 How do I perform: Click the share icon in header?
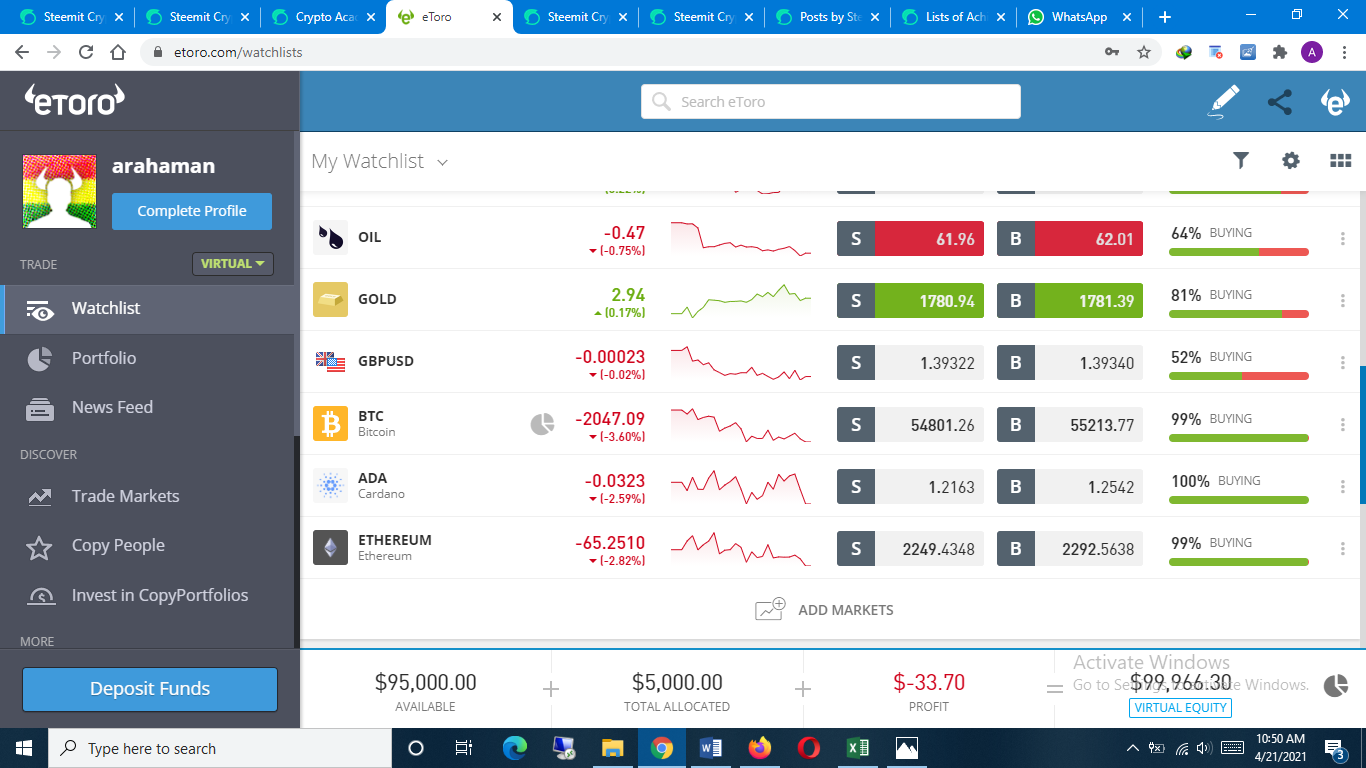tap(1279, 102)
